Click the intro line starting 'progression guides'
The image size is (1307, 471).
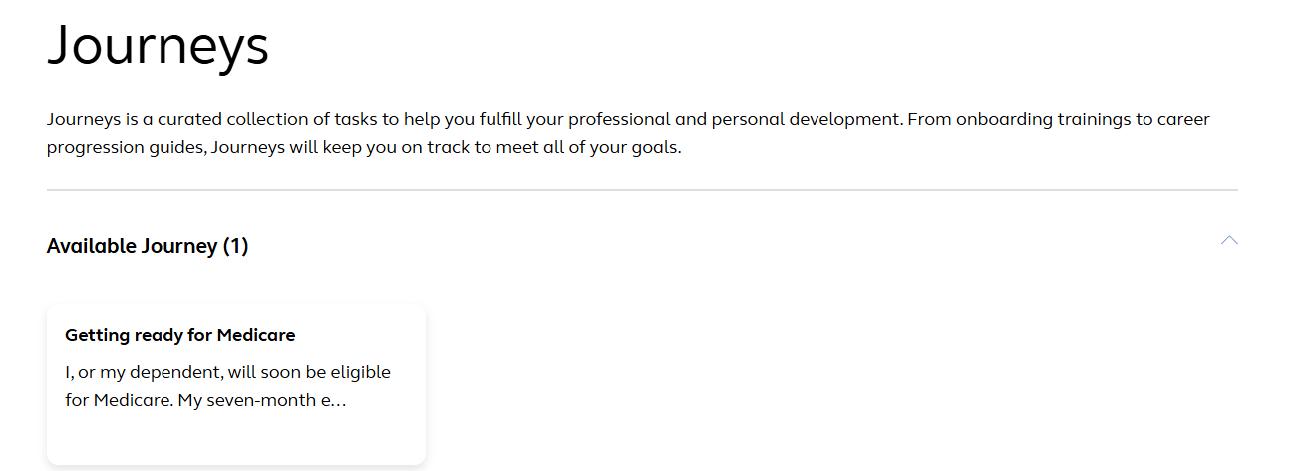click(364, 148)
